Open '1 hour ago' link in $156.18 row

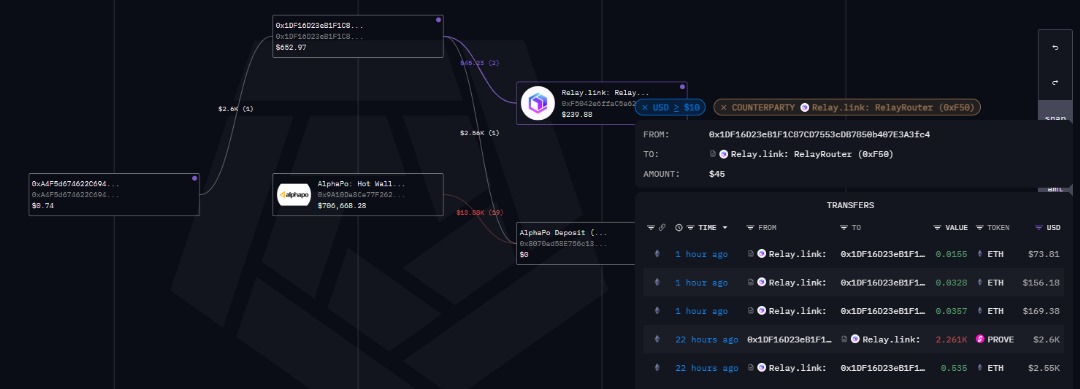[x=701, y=282]
